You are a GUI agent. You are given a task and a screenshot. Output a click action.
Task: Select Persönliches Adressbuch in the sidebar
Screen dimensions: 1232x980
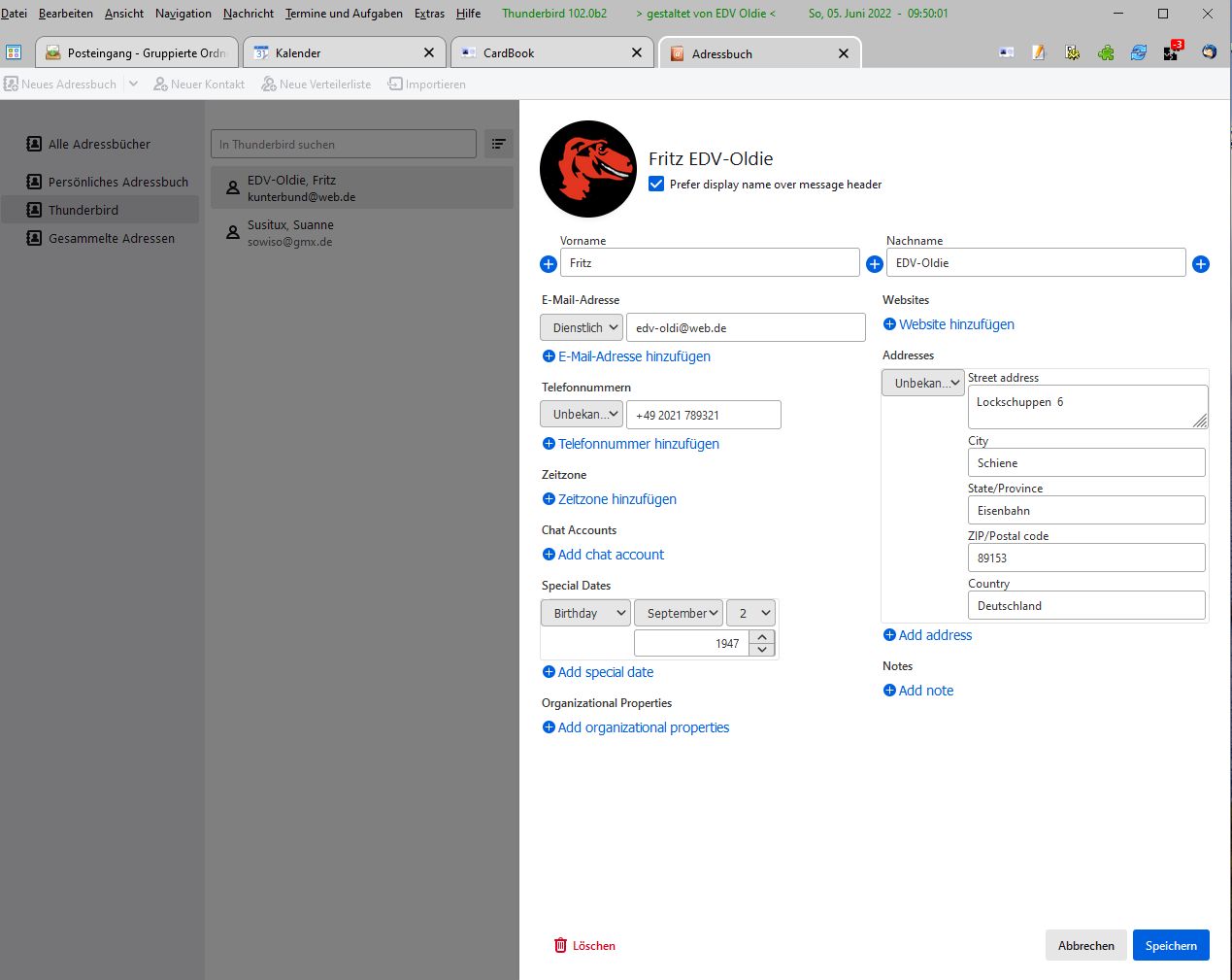[100, 182]
